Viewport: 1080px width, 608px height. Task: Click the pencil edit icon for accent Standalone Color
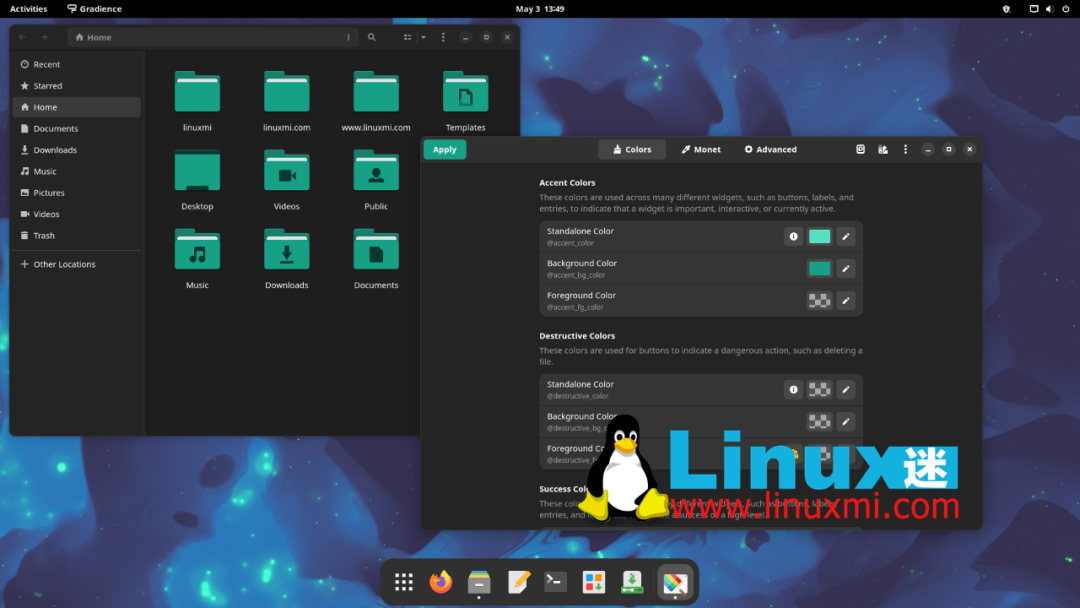(846, 237)
